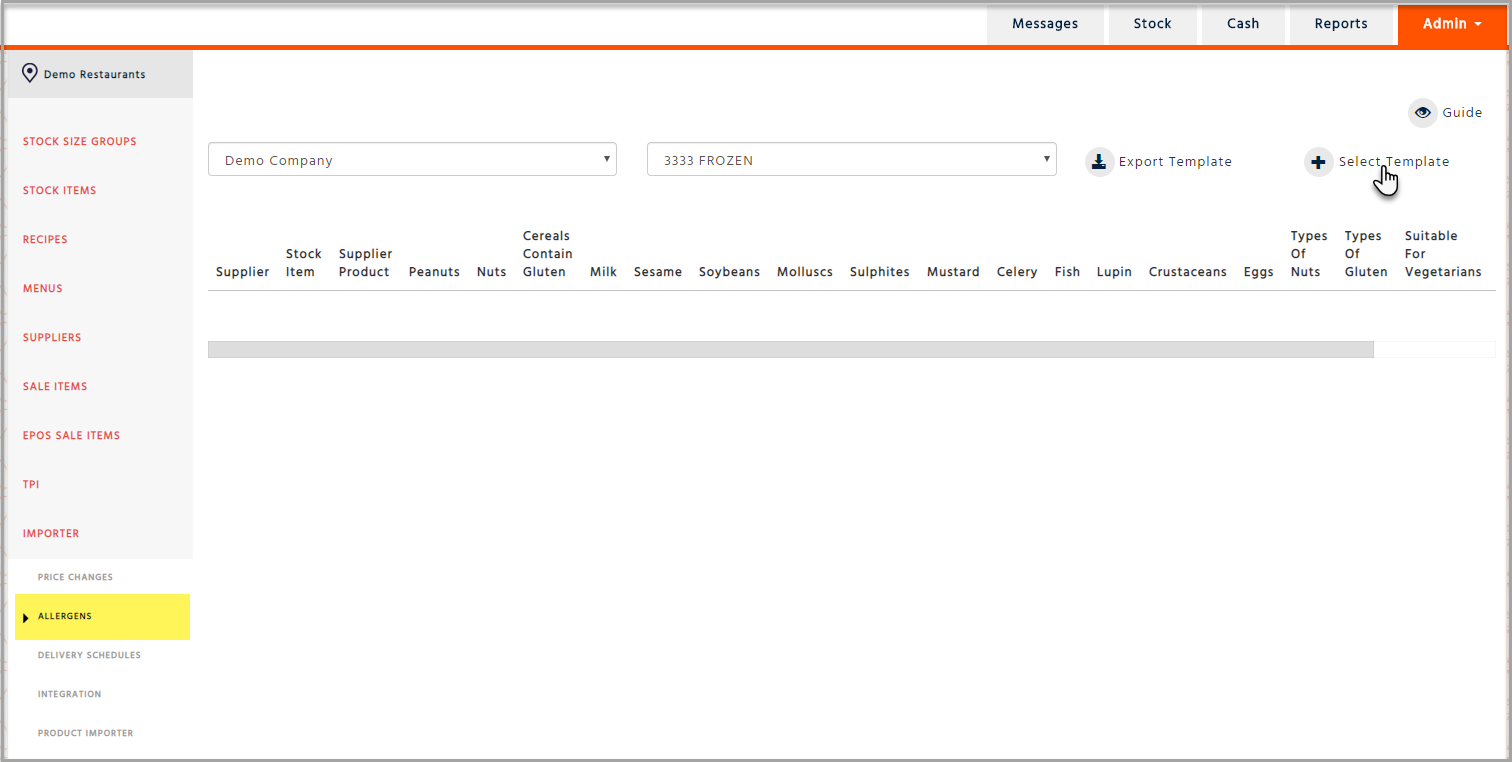1512x762 pixels.
Task: Open the Guide link
Action: (x=1462, y=113)
